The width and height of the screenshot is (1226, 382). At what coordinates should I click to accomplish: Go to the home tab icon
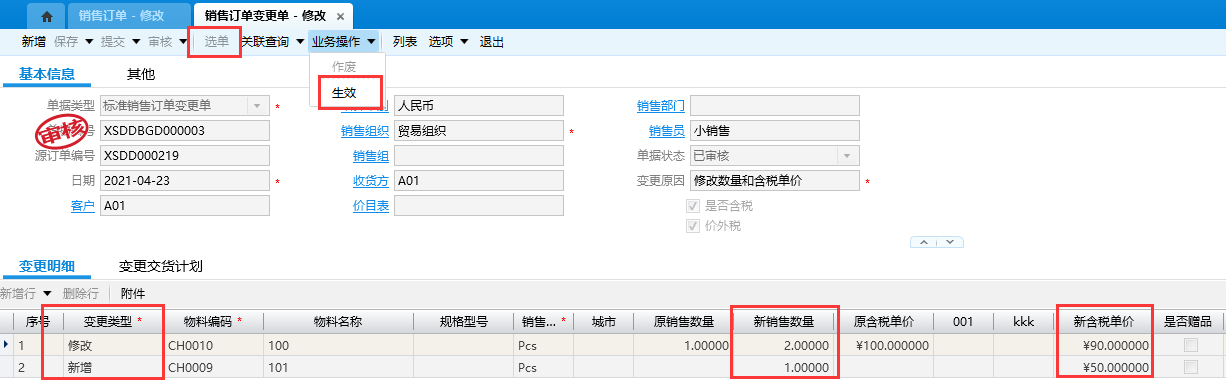(46, 17)
